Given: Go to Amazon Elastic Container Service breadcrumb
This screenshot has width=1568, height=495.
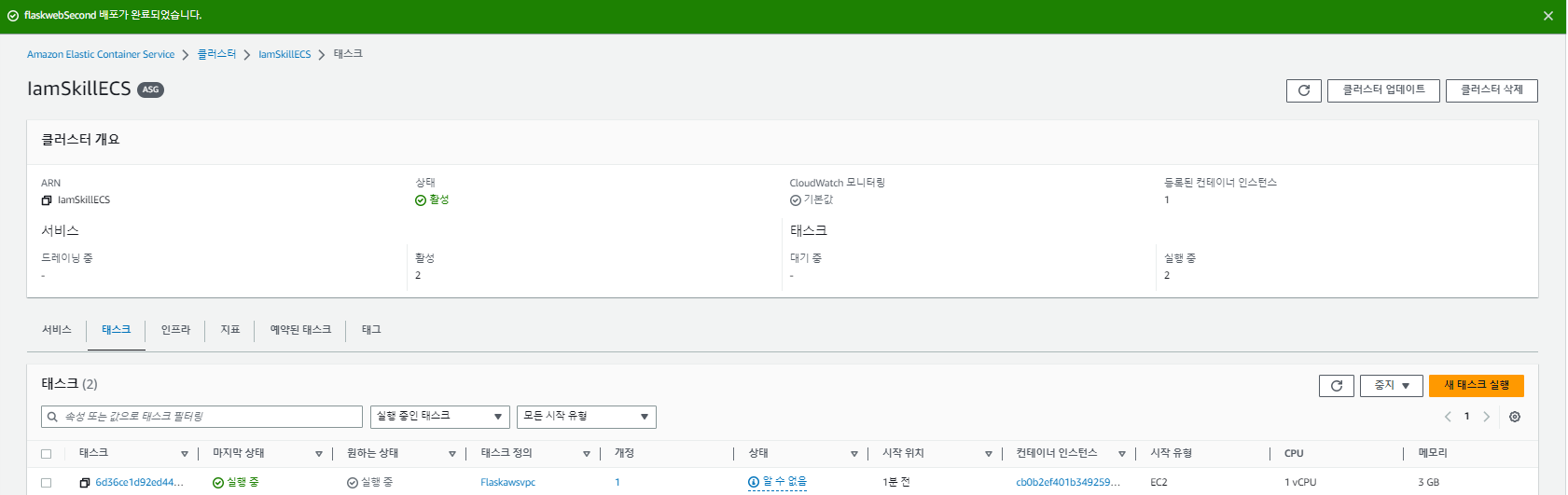Looking at the screenshot, I should click(x=101, y=55).
